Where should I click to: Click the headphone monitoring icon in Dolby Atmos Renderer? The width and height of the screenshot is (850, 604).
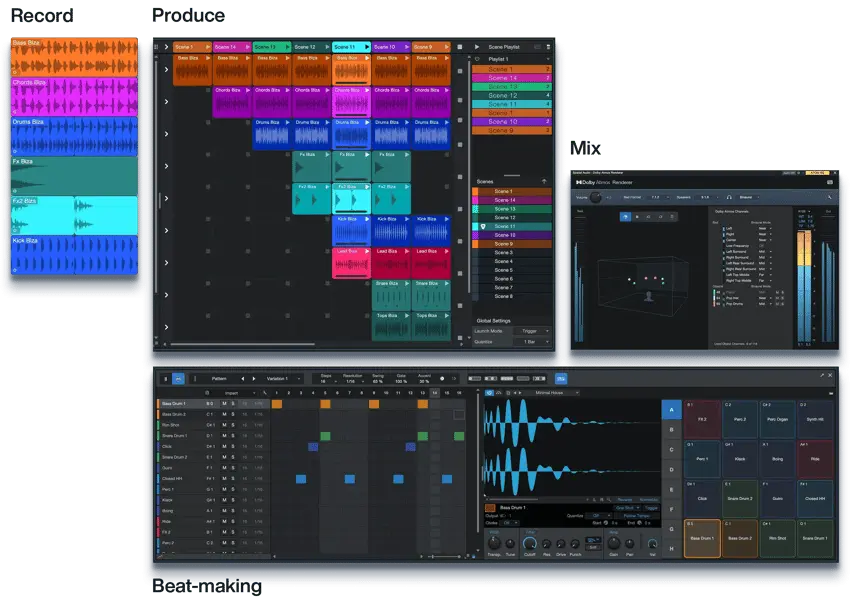click(729, 197)
